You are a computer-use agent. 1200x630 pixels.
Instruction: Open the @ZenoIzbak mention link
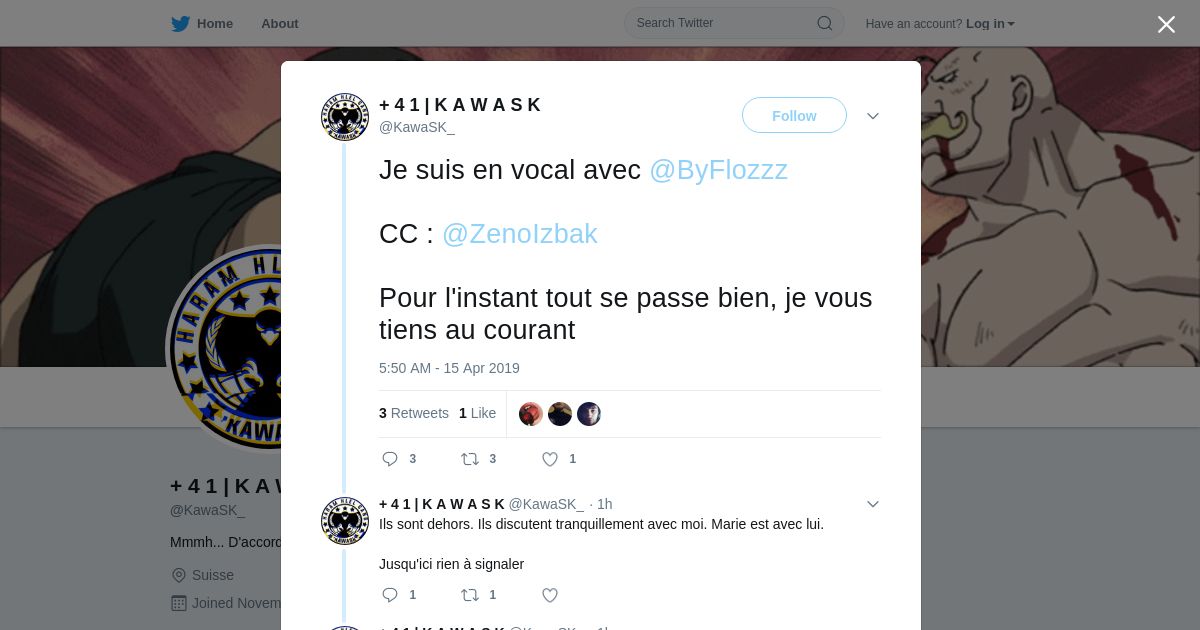point(519,234)
